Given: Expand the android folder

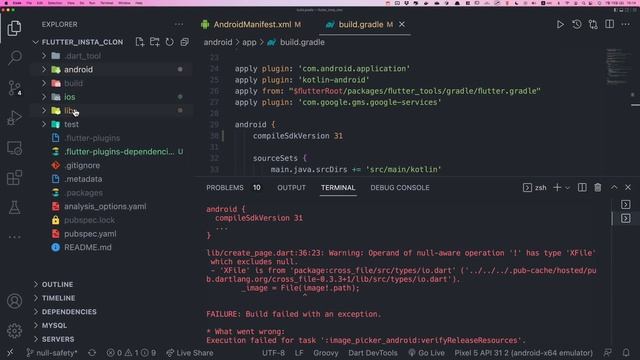Looking at the screenshot, I should point(44,69).
